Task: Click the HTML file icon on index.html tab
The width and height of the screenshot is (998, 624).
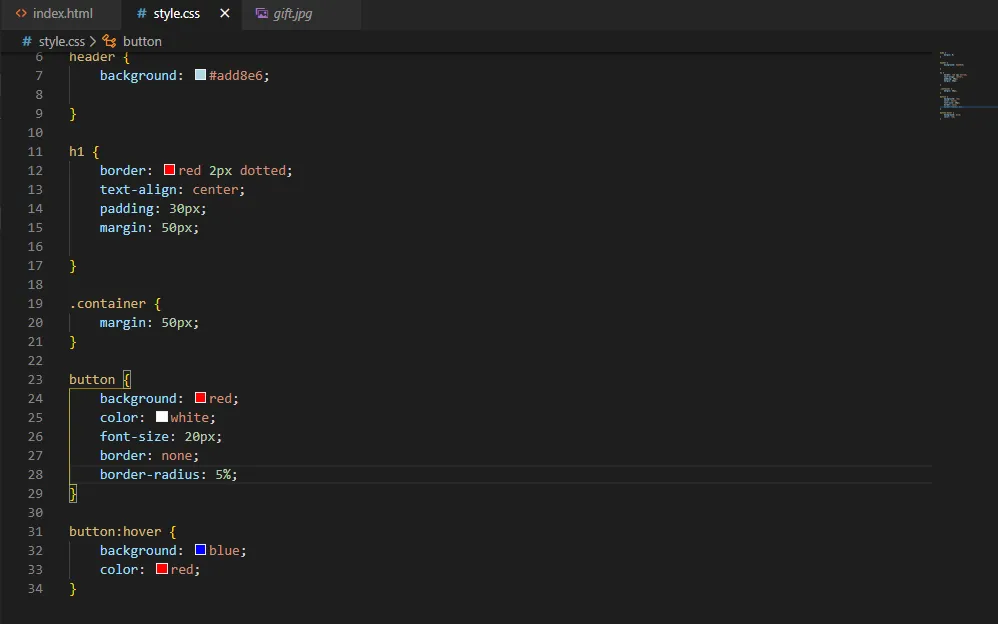Action: (x=21, y=13)
